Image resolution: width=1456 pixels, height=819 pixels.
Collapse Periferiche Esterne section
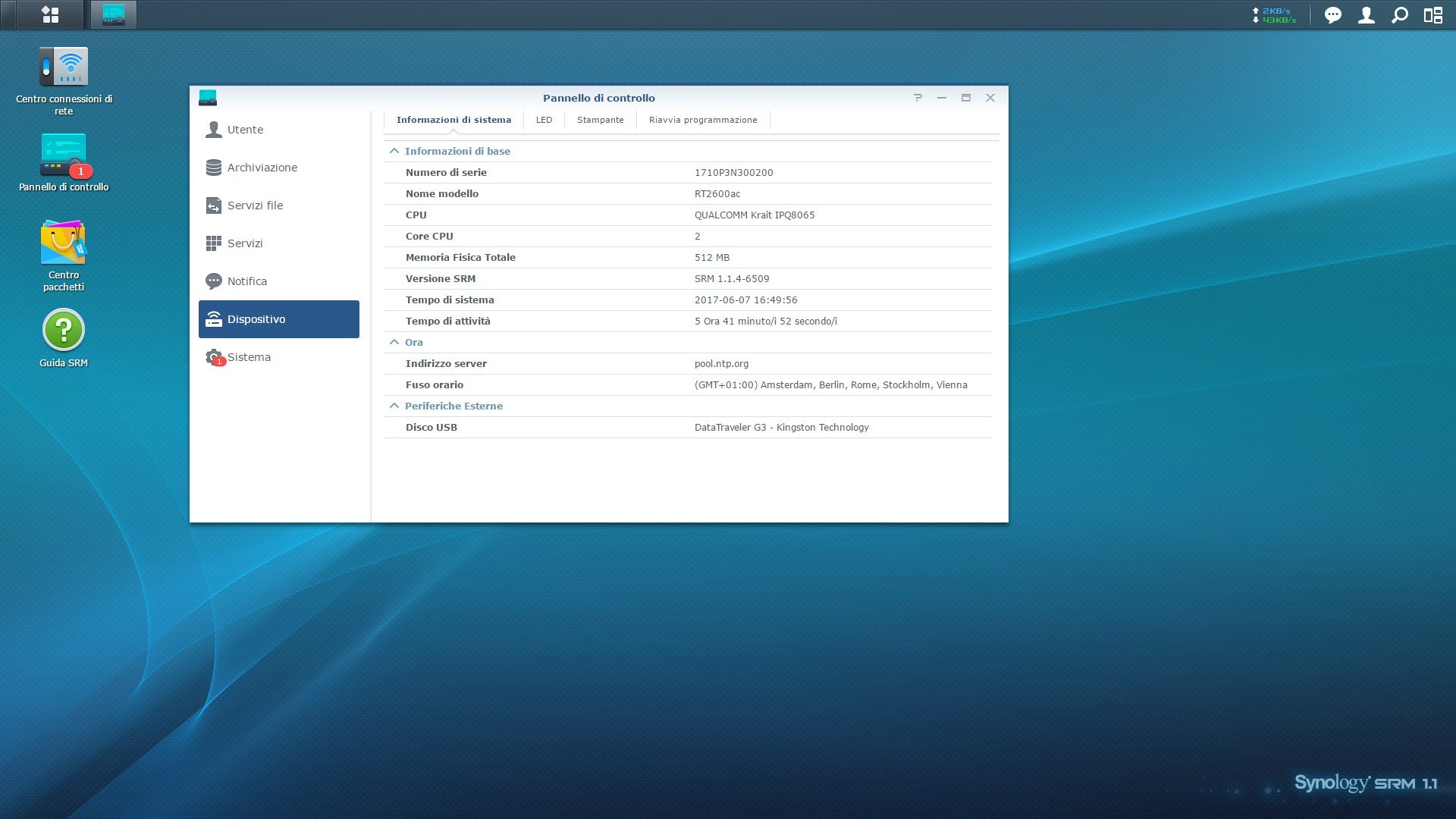394,406
